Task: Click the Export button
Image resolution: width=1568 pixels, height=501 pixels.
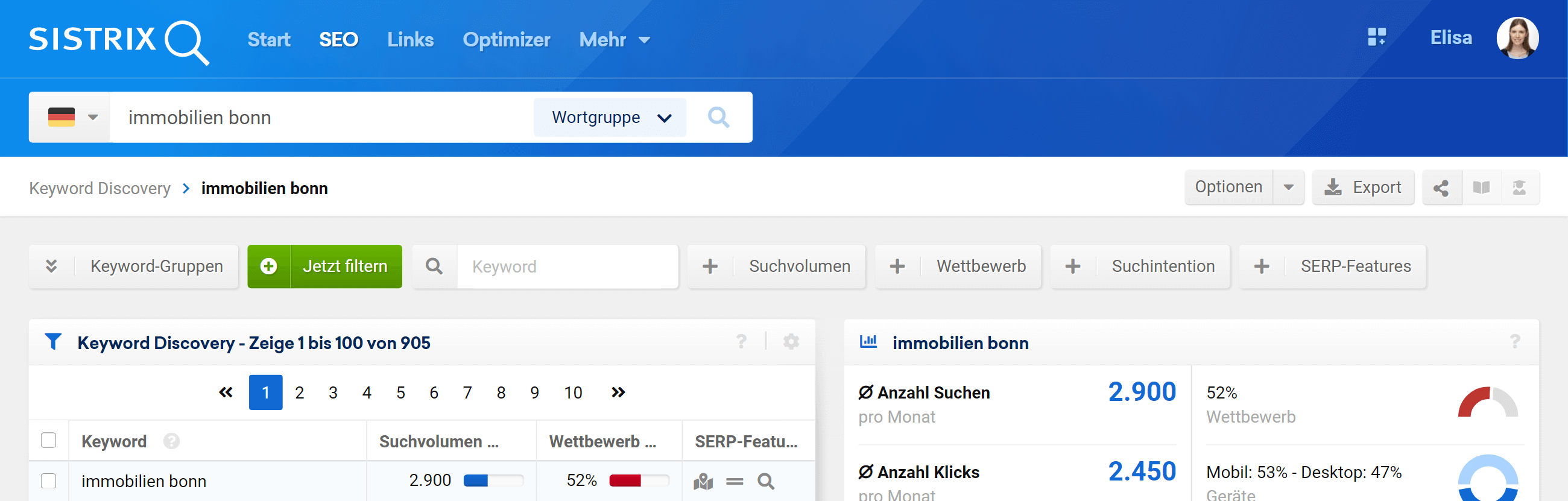Action: (1363, 187)
